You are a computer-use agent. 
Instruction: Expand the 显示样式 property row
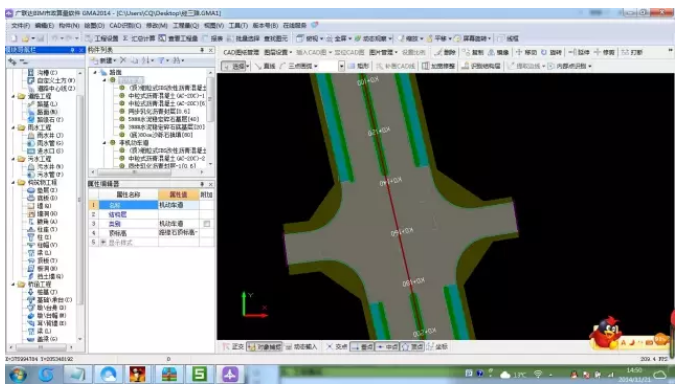(104, 242)
